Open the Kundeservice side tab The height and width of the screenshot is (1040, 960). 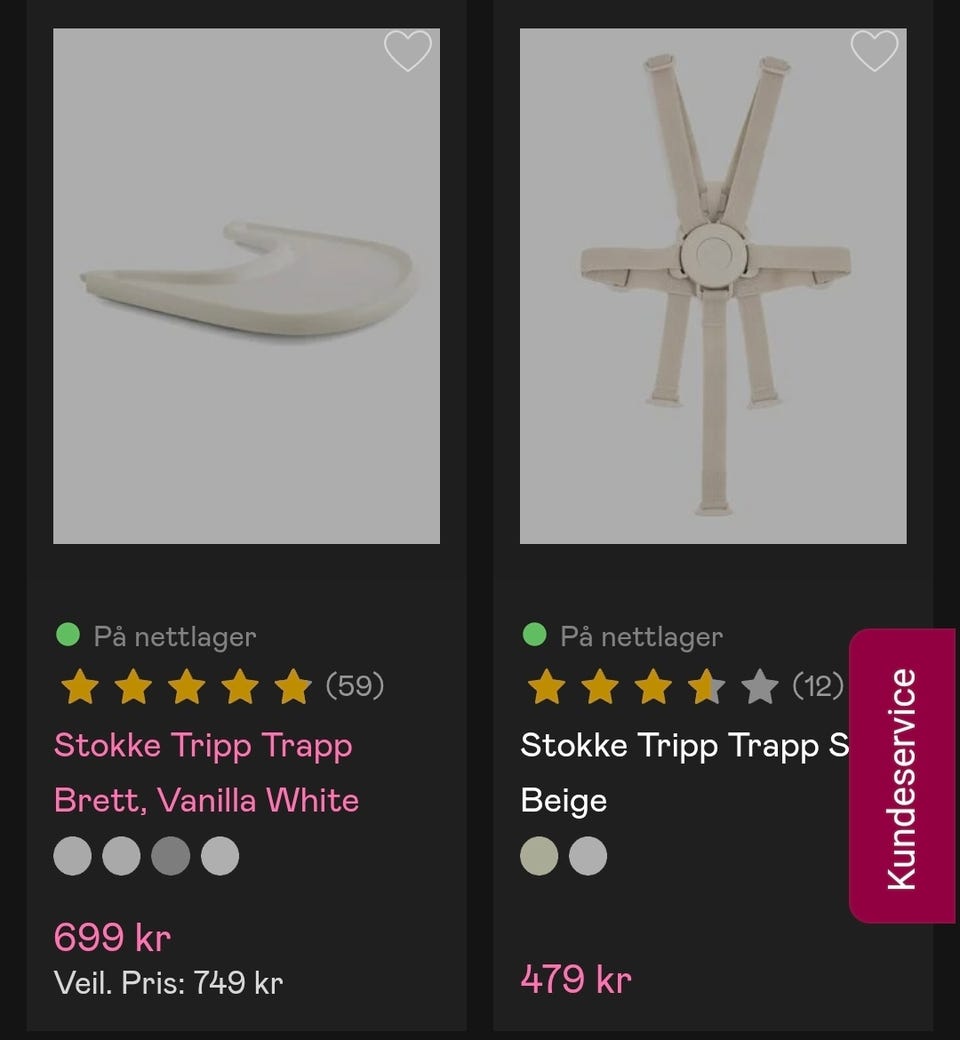point(902,776)
